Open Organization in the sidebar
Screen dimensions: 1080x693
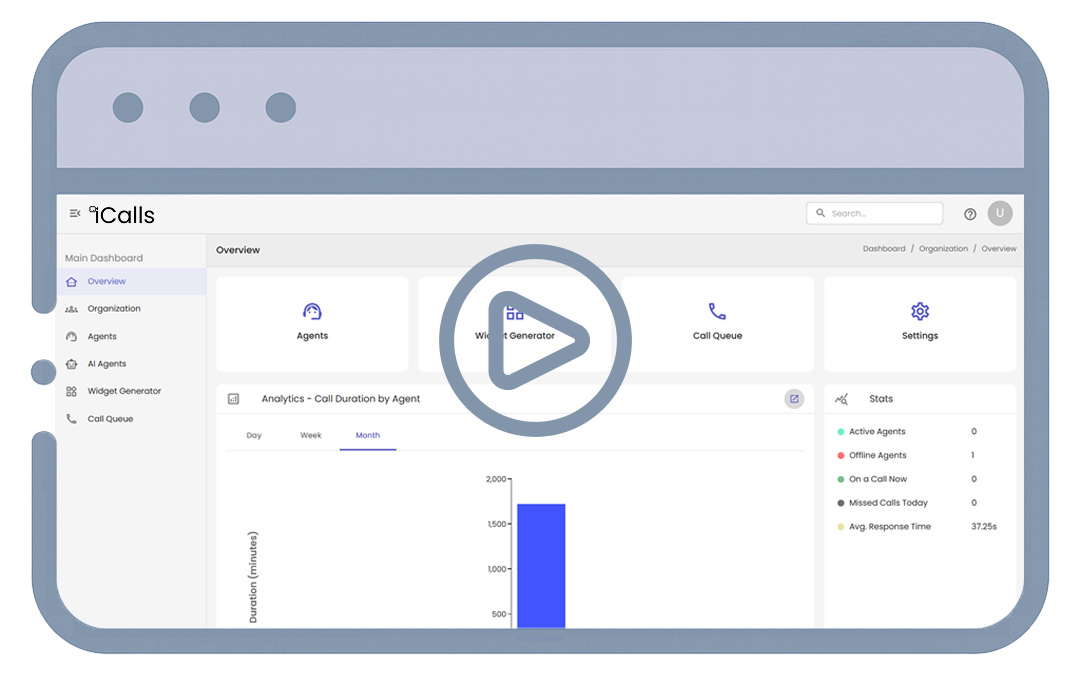click(113, 309)
